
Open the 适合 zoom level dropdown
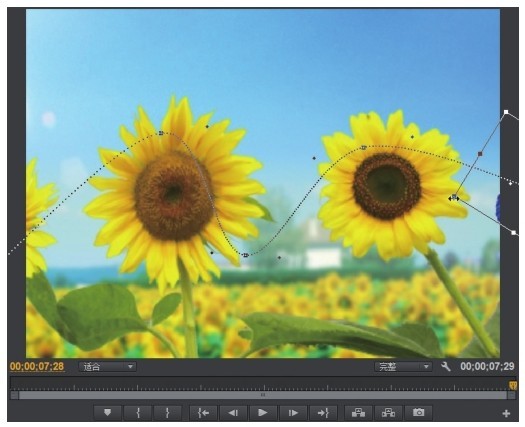107,367
